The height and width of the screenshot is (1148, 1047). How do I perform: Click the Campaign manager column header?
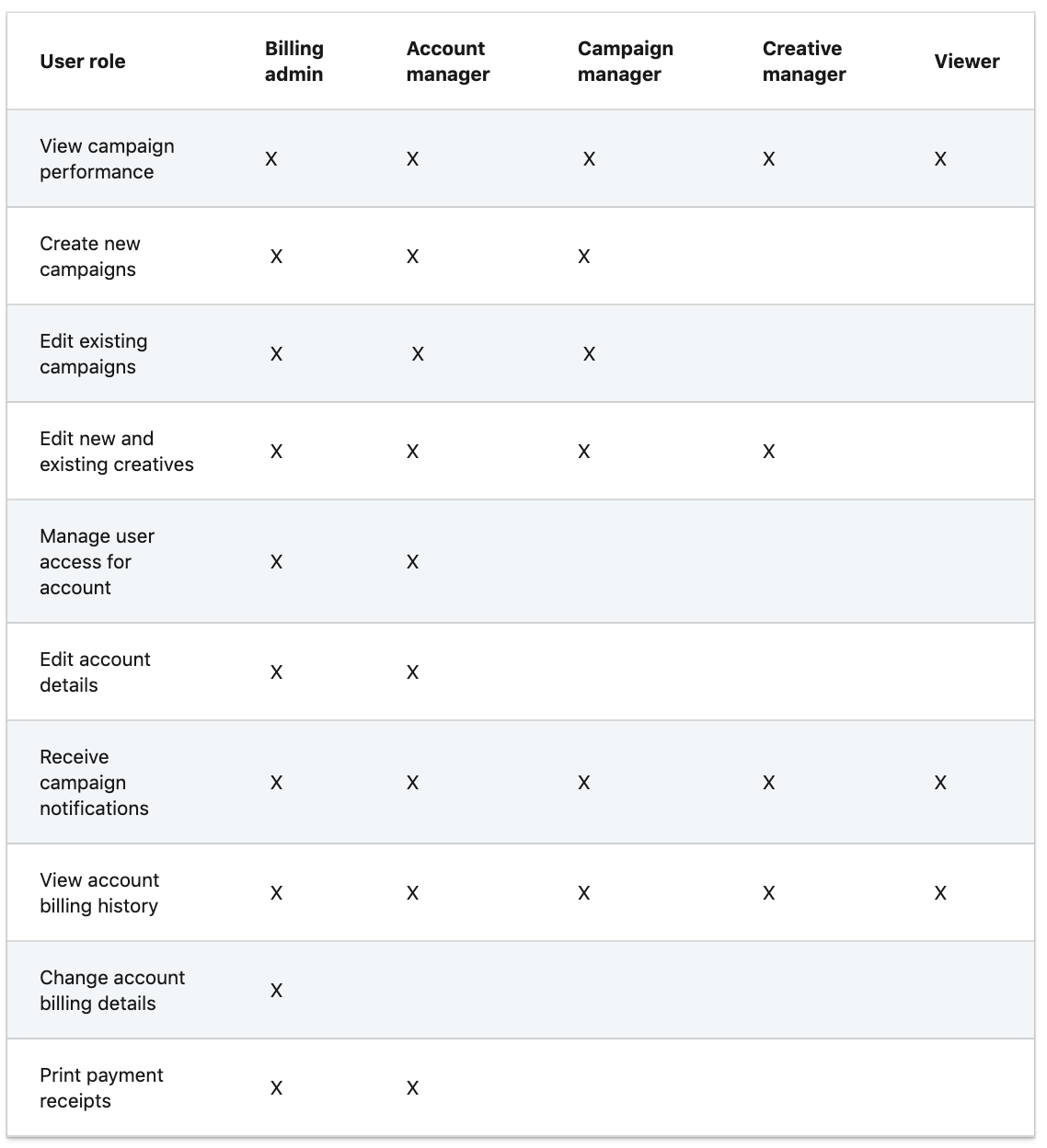[625, 62]
